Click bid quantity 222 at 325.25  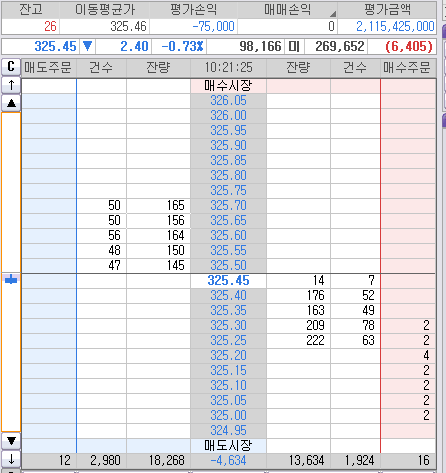[x=298, y=341]
